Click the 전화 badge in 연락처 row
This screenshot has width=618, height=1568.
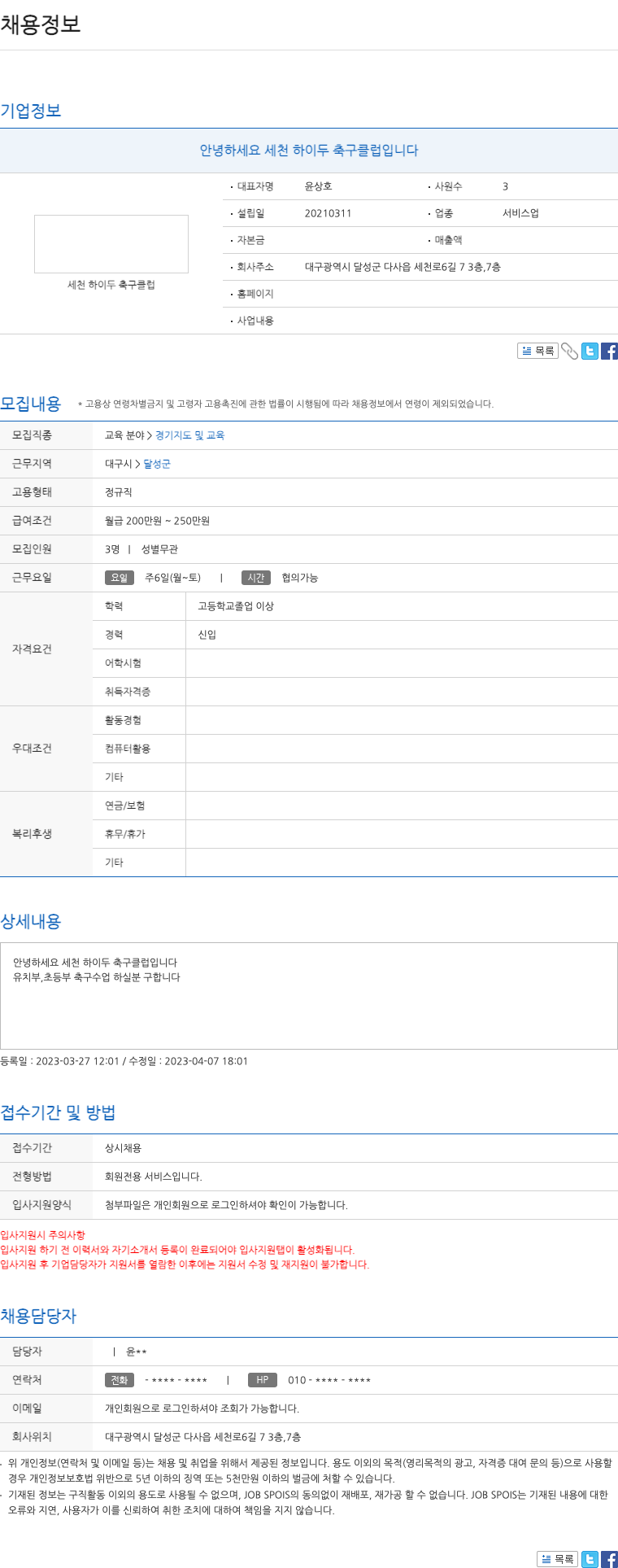tap(120, 1380)
